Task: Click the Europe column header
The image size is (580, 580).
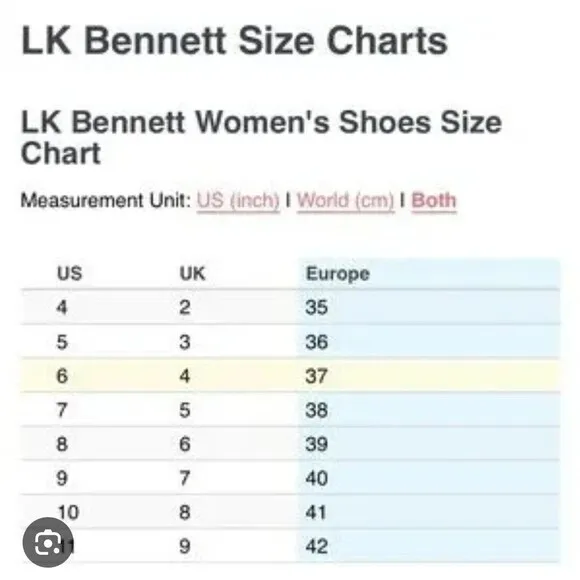Action: pyautogui.click(x=337, y=274)
